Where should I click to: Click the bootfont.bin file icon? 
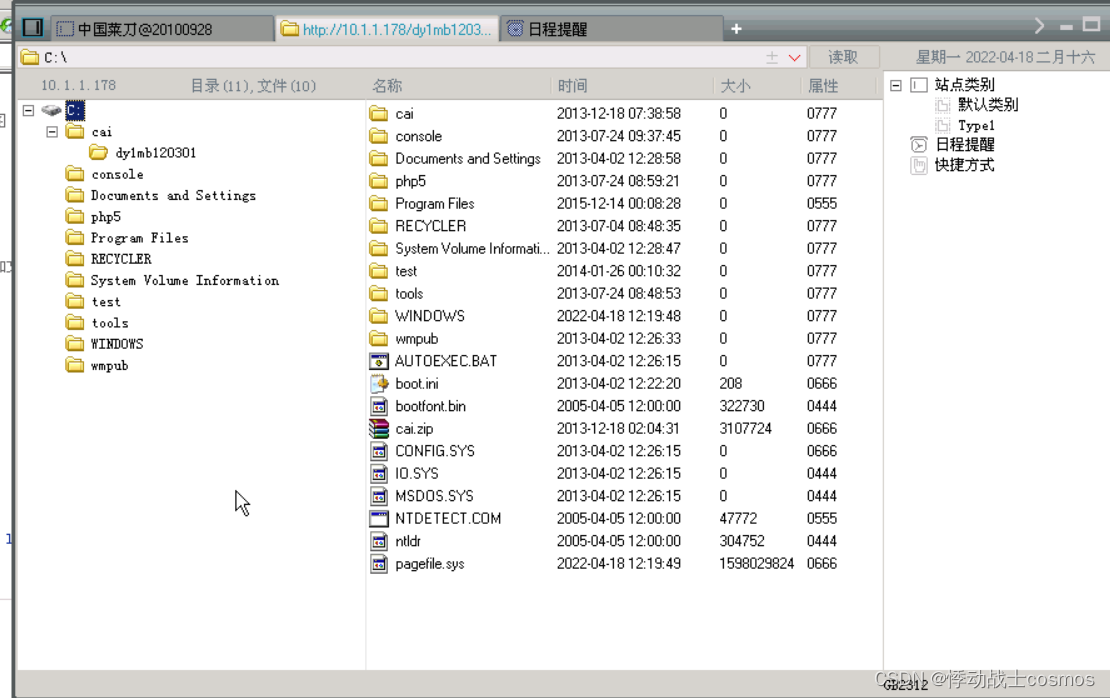379,406
